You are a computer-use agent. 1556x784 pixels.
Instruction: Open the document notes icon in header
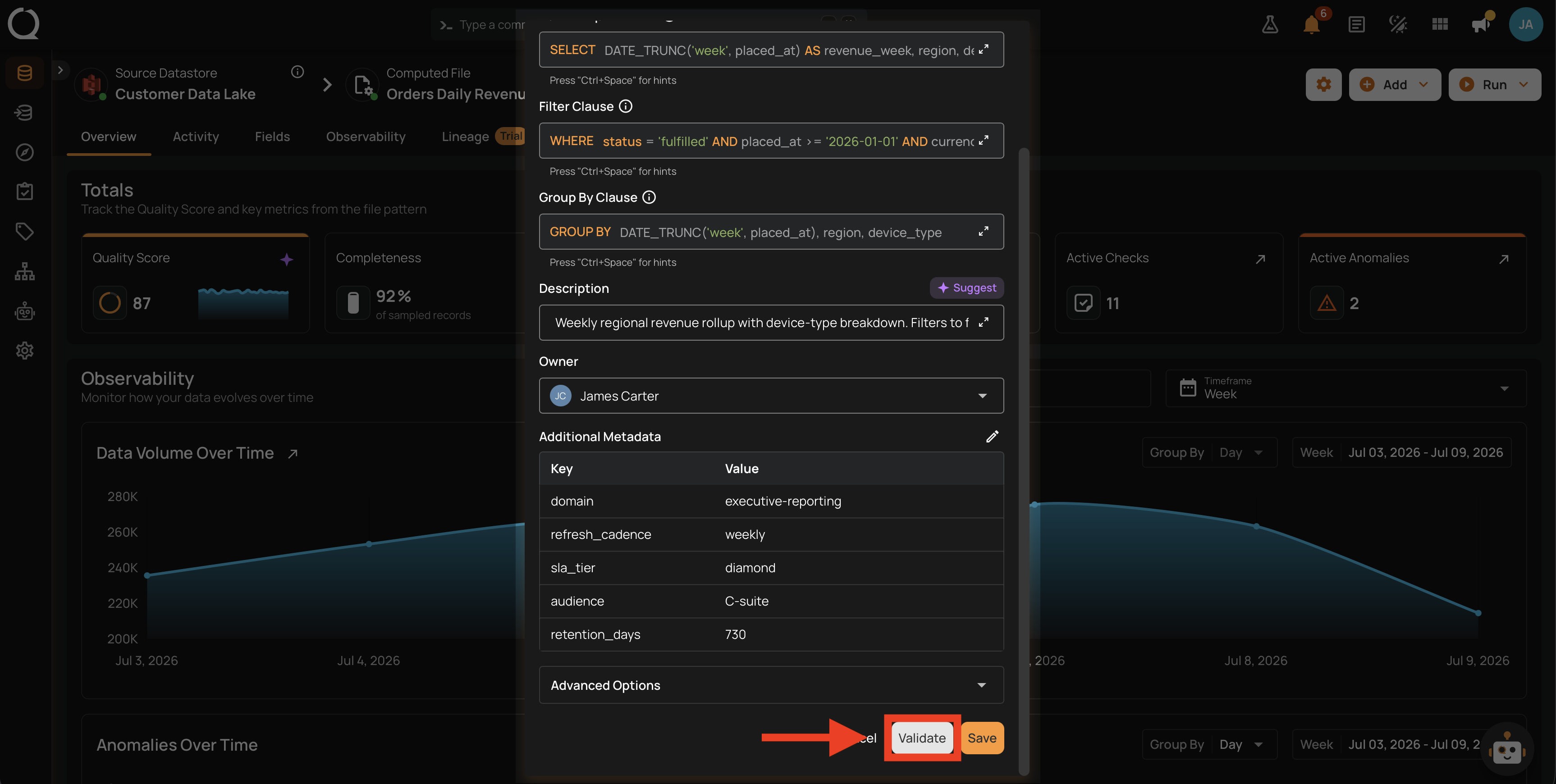point(1356,24)
